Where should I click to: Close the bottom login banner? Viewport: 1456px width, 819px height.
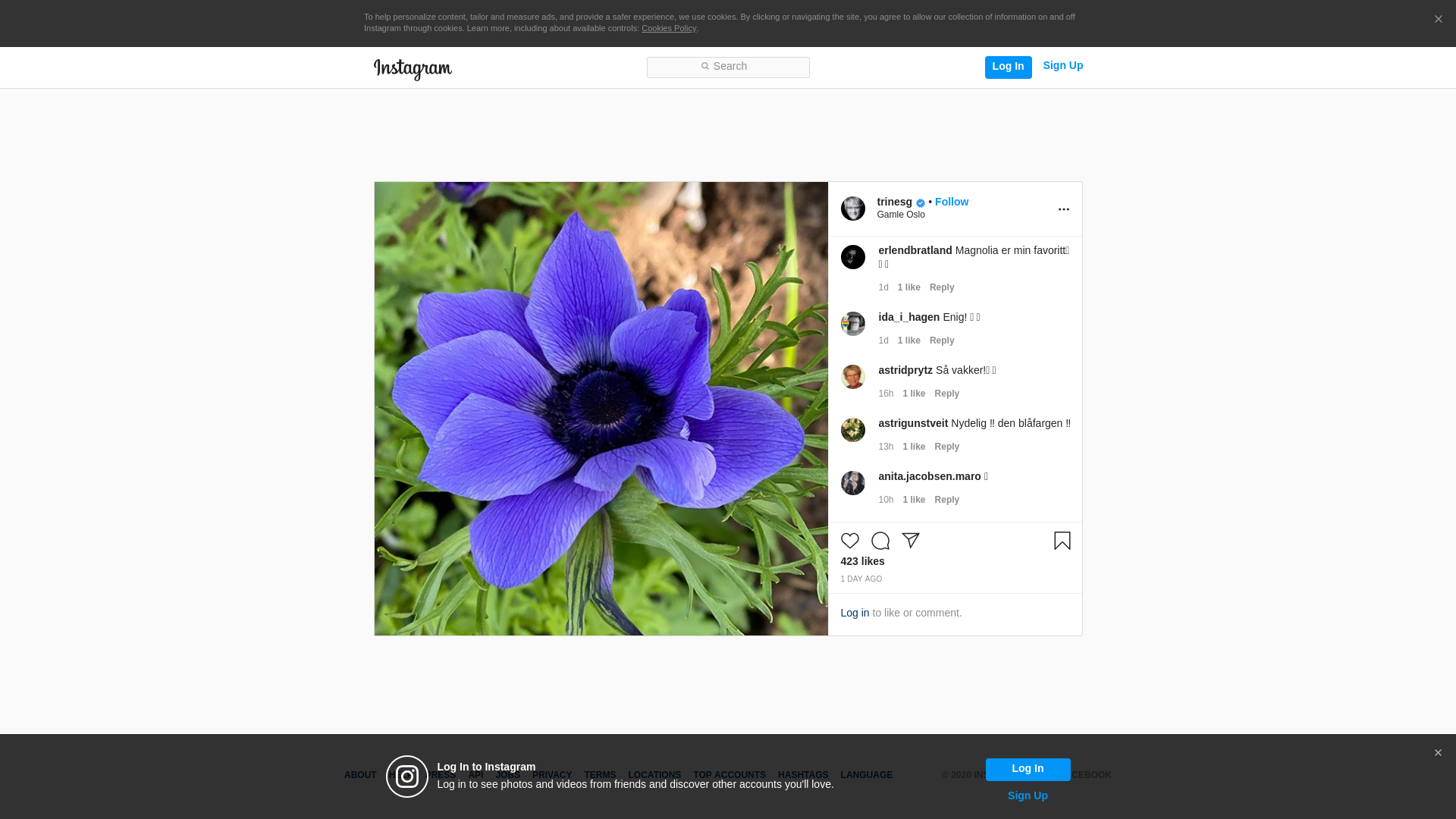[1438, 753]
